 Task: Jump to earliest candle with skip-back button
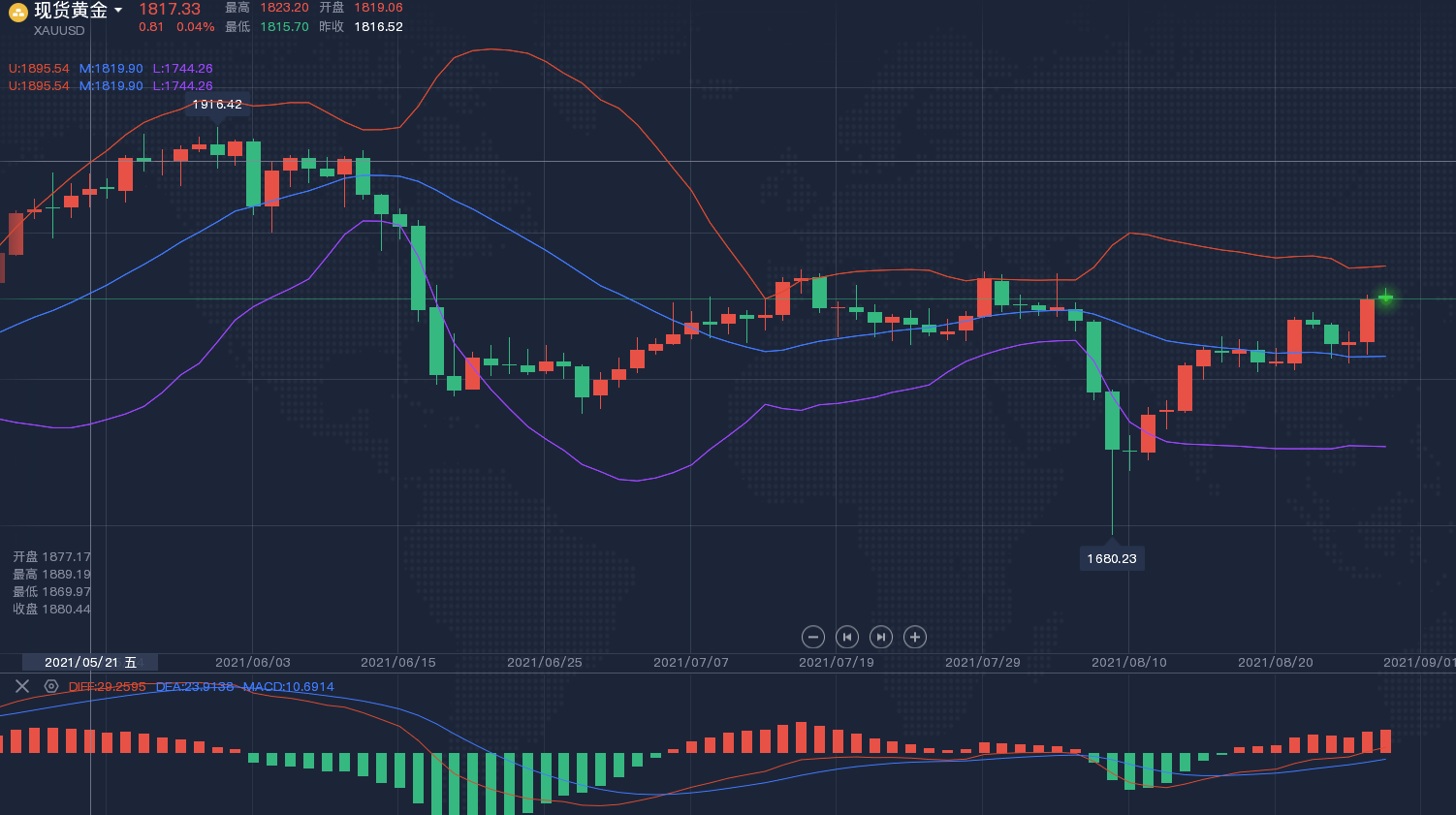click(x=846, y=637)
